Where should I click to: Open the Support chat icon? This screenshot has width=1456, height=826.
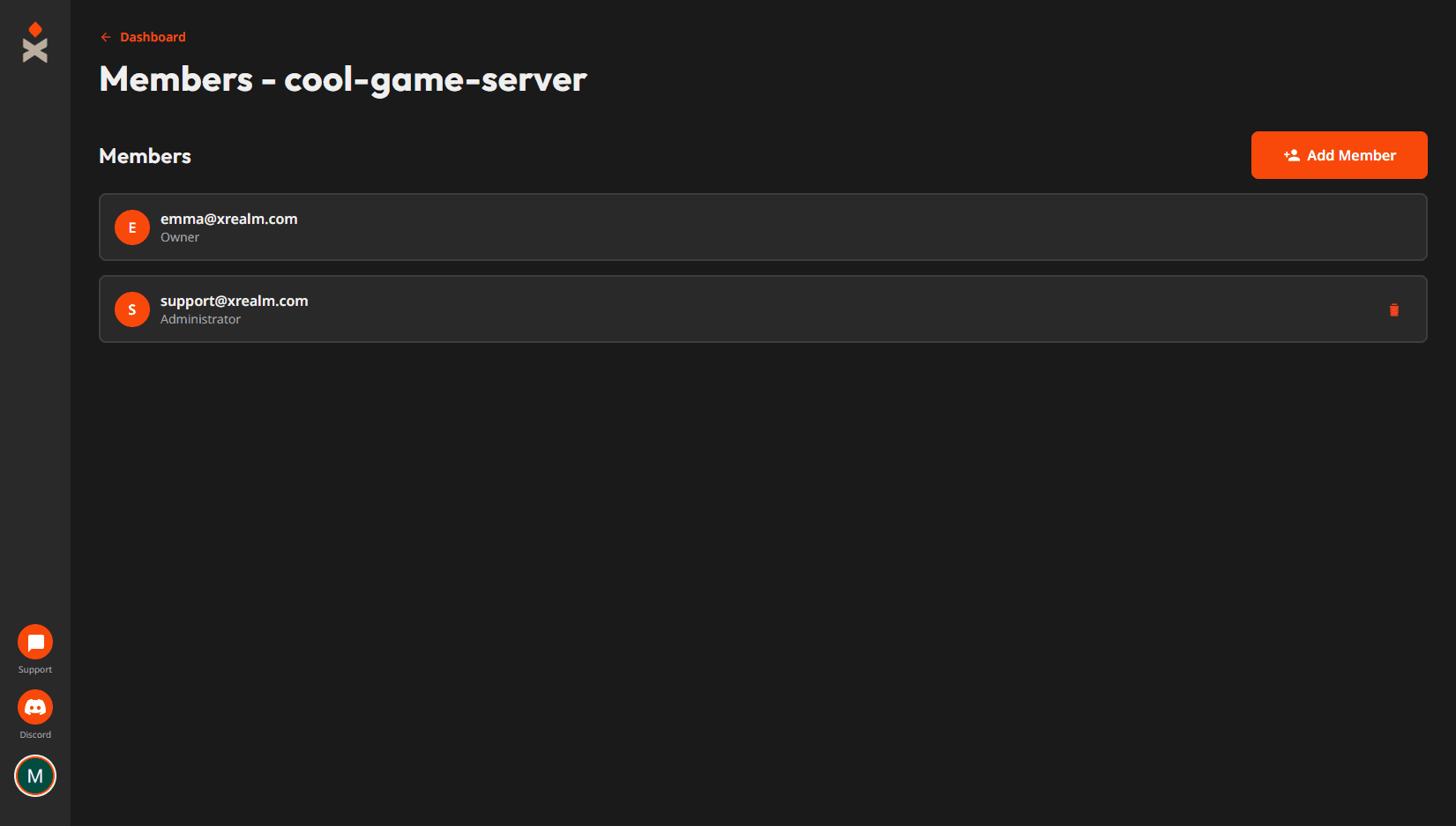(35, 642)
